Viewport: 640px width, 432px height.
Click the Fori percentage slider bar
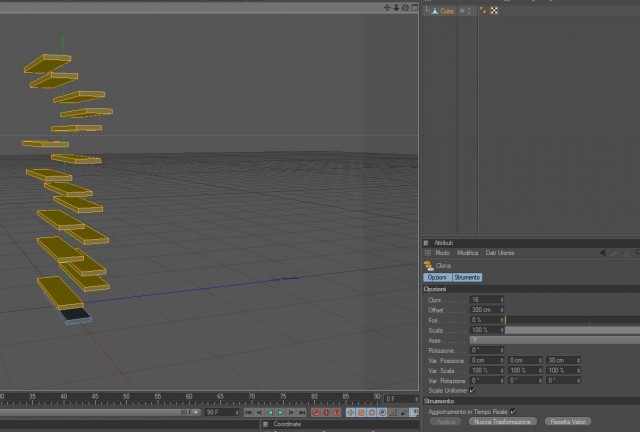tap(572, 320)
